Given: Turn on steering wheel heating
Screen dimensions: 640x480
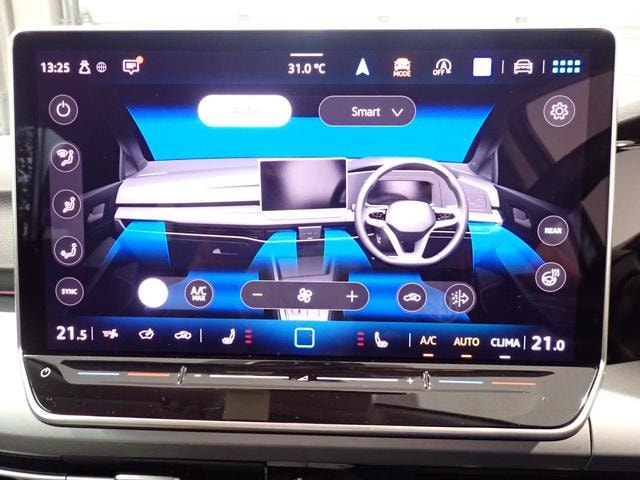Looking at the screenshot, I should pyautogui.click(x=551, y=277).
